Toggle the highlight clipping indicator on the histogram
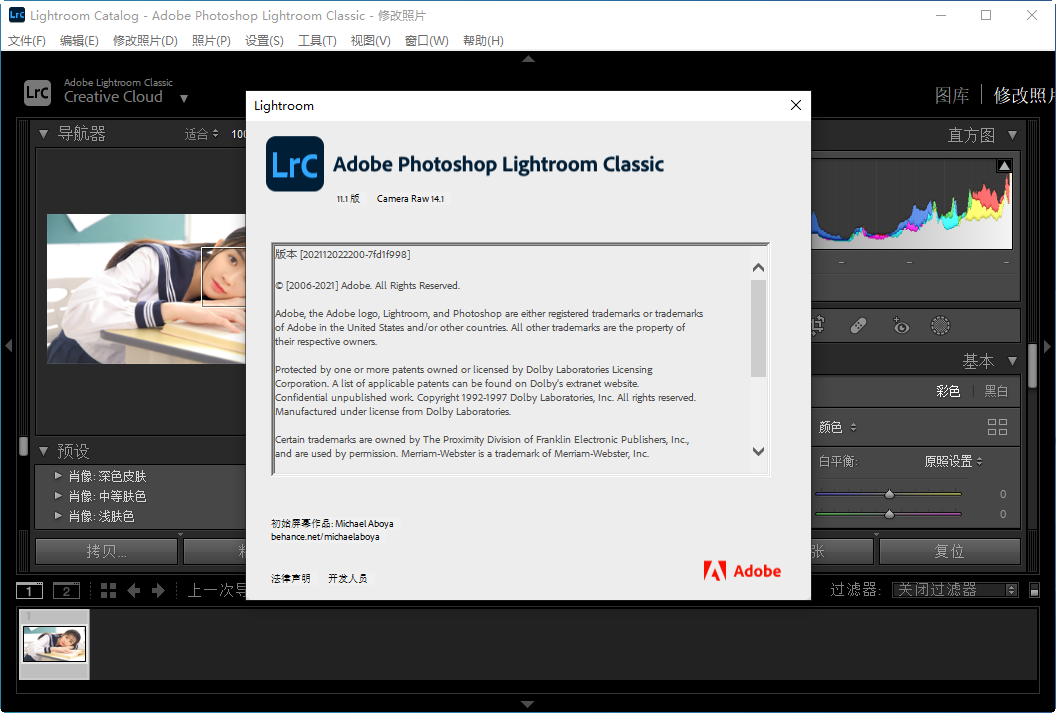Image resolution: width=1056 pixels, height=713 pixels. (1002, 164)
